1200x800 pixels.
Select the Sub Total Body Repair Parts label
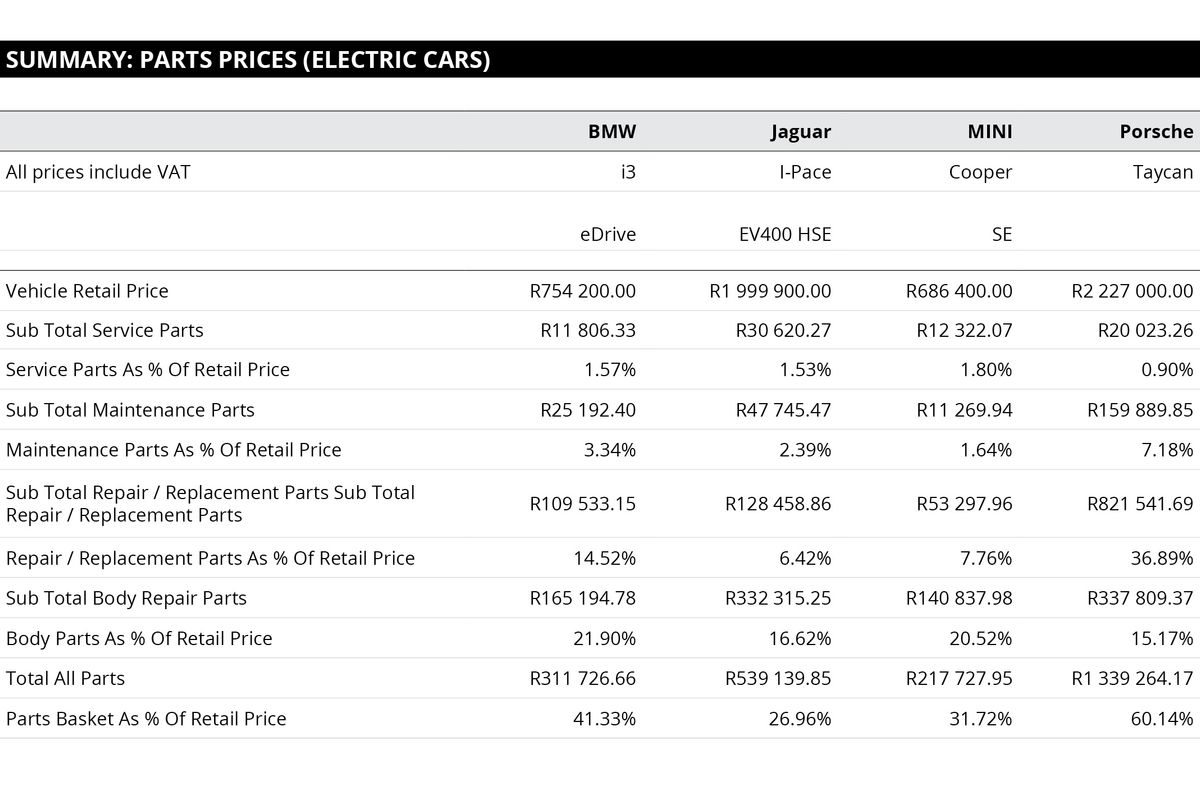(126, 598)
